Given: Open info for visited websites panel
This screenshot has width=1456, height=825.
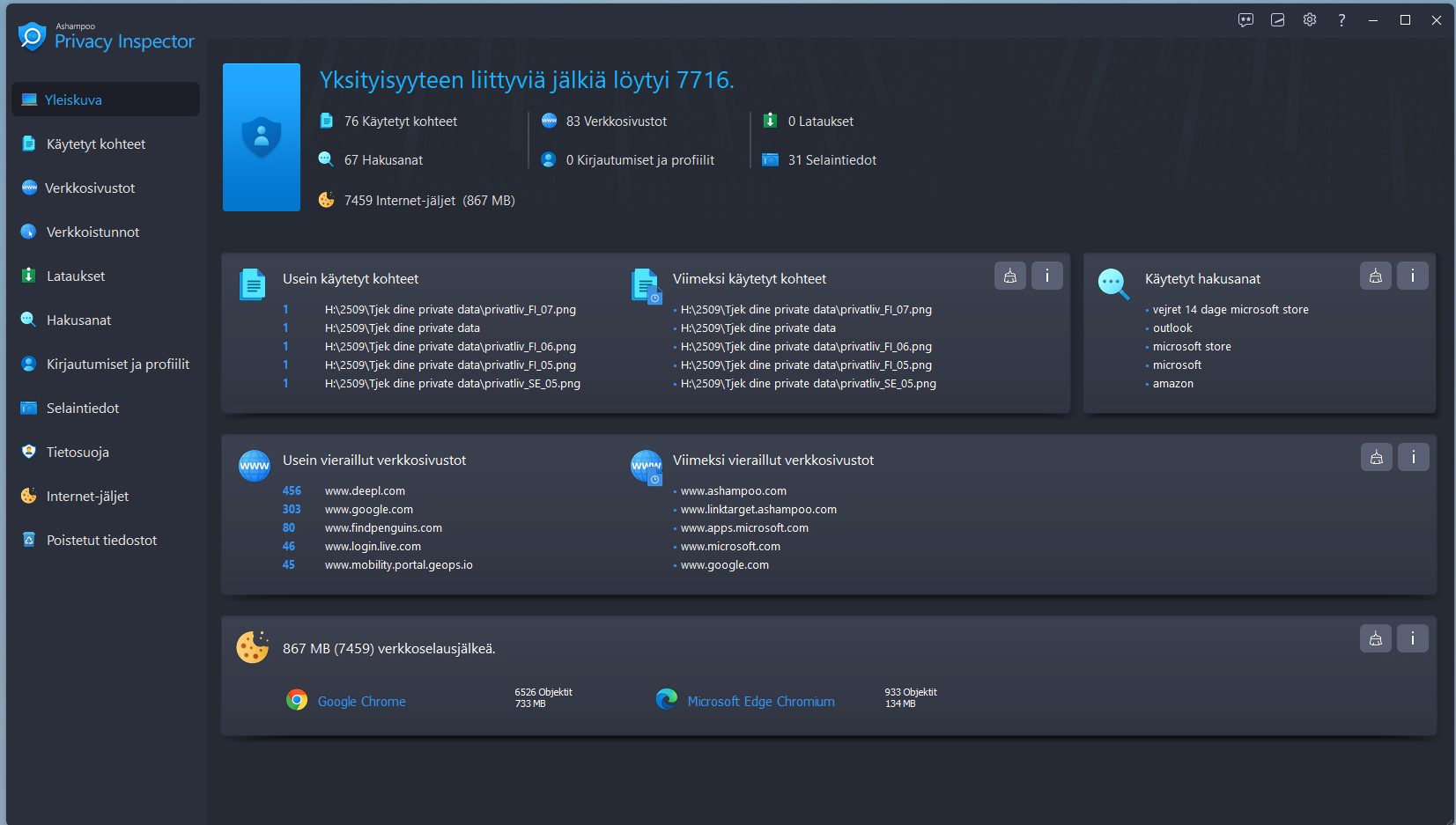Looking at the screenshot, I should pos(1413,458).
